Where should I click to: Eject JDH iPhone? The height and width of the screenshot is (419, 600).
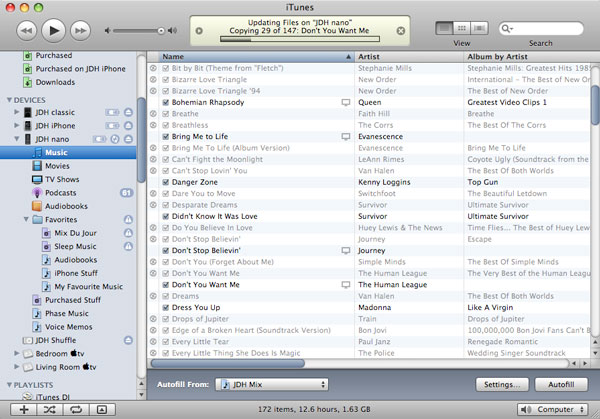pyautogui.click(x=128, y=126)
